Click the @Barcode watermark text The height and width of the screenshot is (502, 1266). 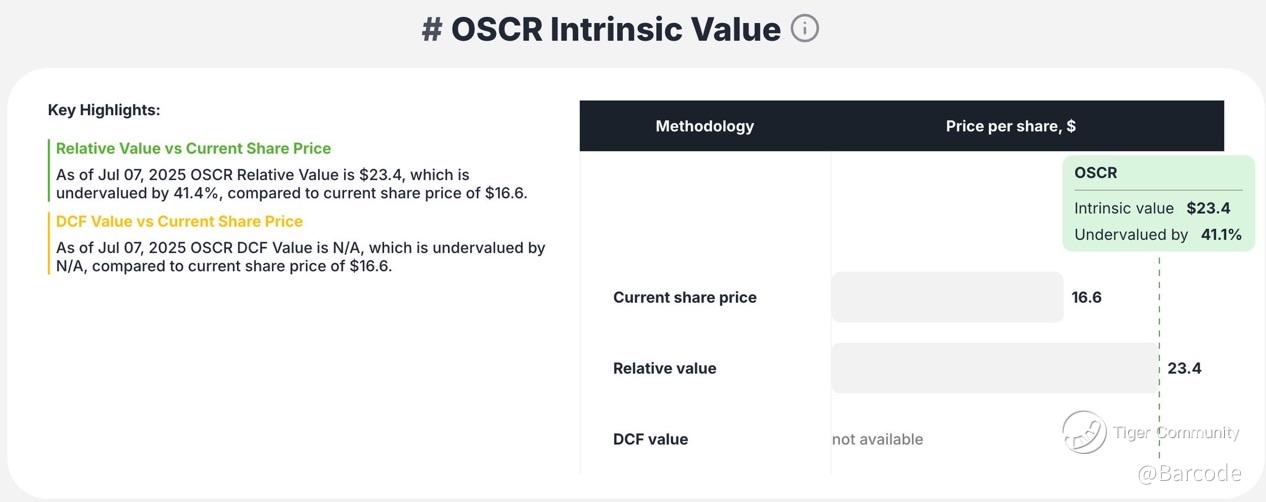click(1189, 473)
